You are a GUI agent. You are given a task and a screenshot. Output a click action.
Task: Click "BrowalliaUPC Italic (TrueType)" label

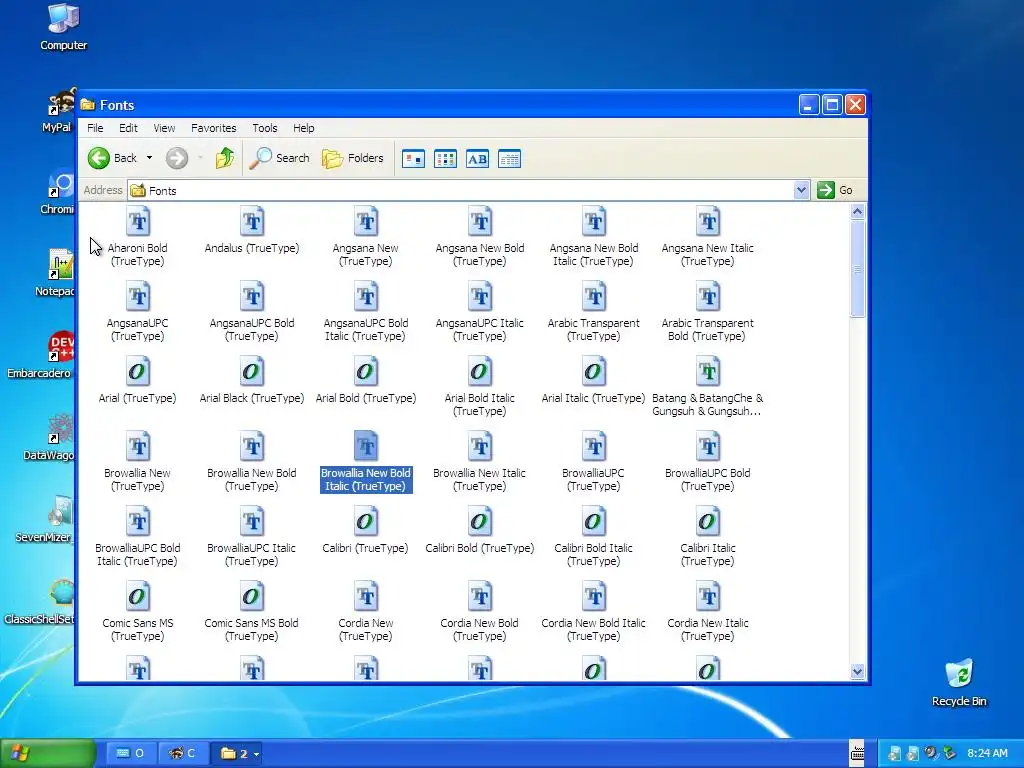click(251, 554)
